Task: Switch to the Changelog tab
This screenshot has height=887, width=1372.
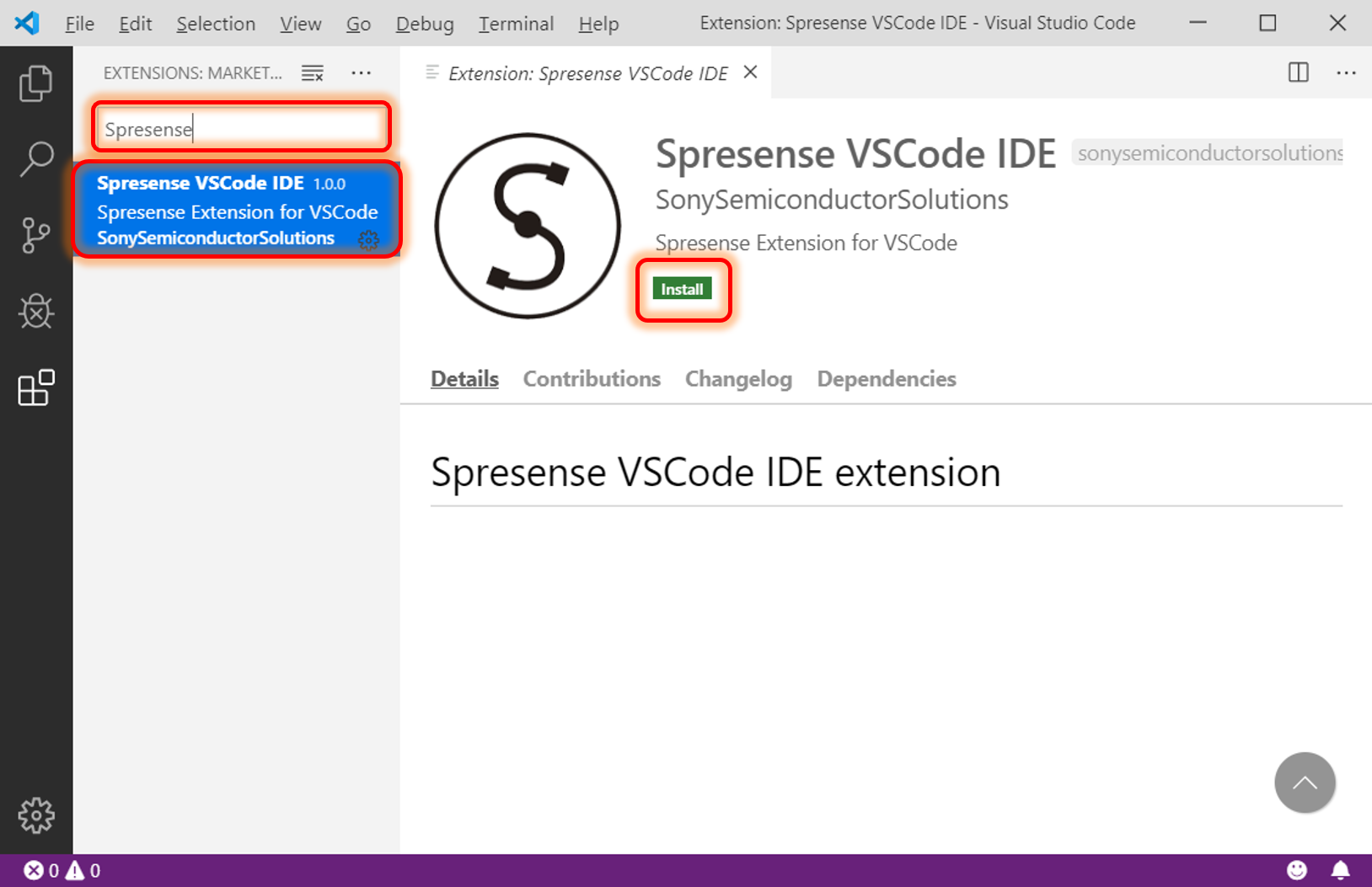Action: coord(738,379)
